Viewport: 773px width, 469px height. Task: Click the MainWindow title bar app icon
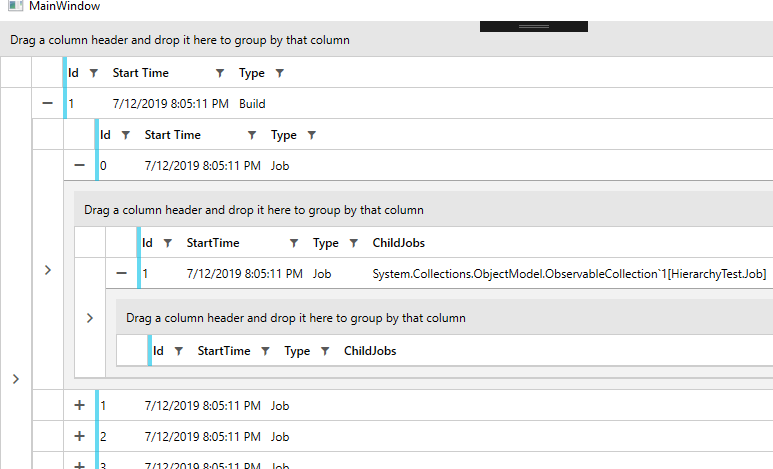click(x=15, y=7)
